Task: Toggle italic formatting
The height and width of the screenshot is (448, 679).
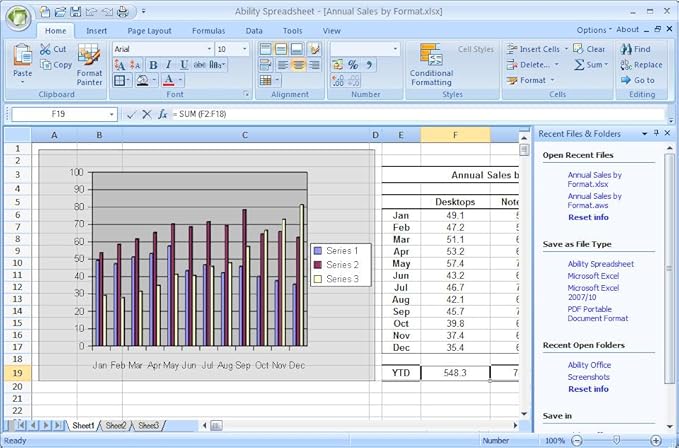Action: click(x=168, y=65)
